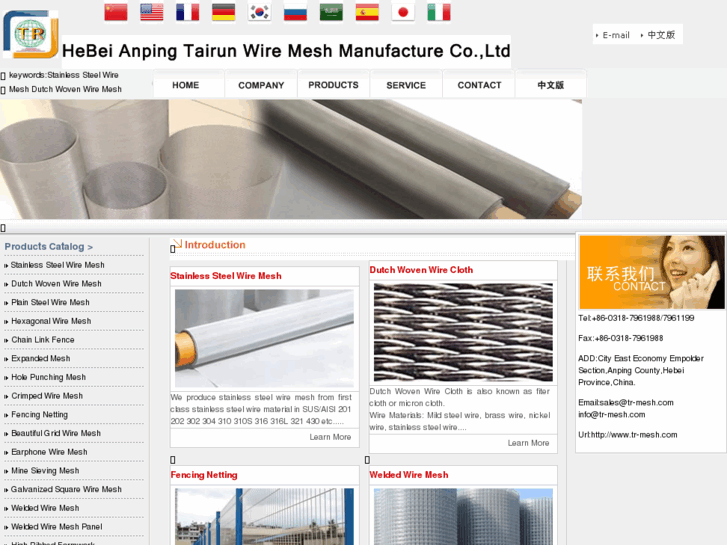
Task: Open the Dutch Woven Wire Cloth card title
Action: 421,270
